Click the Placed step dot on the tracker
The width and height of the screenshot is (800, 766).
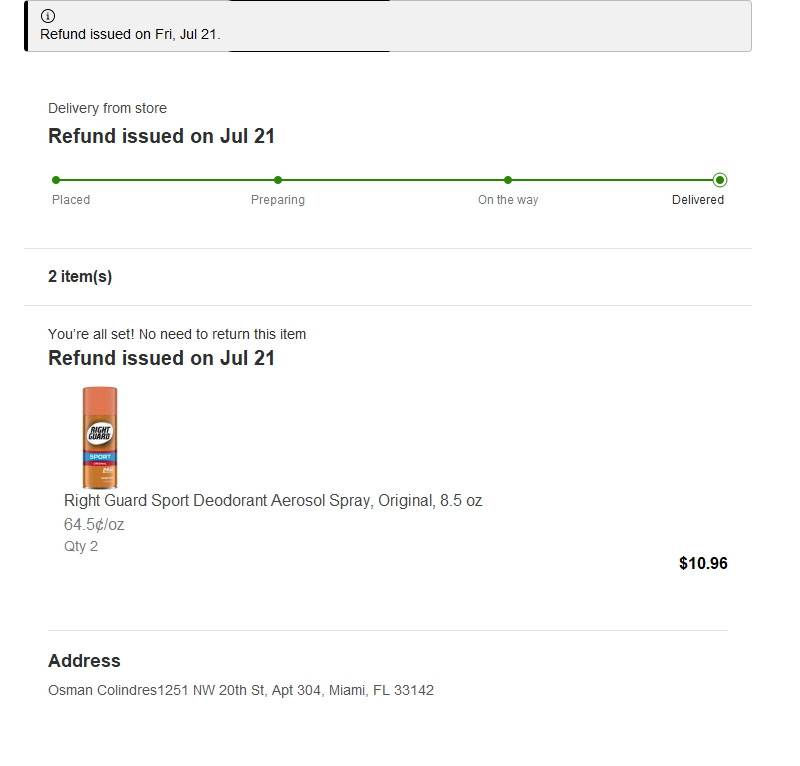pyautogui.click(x=56, y=180)
